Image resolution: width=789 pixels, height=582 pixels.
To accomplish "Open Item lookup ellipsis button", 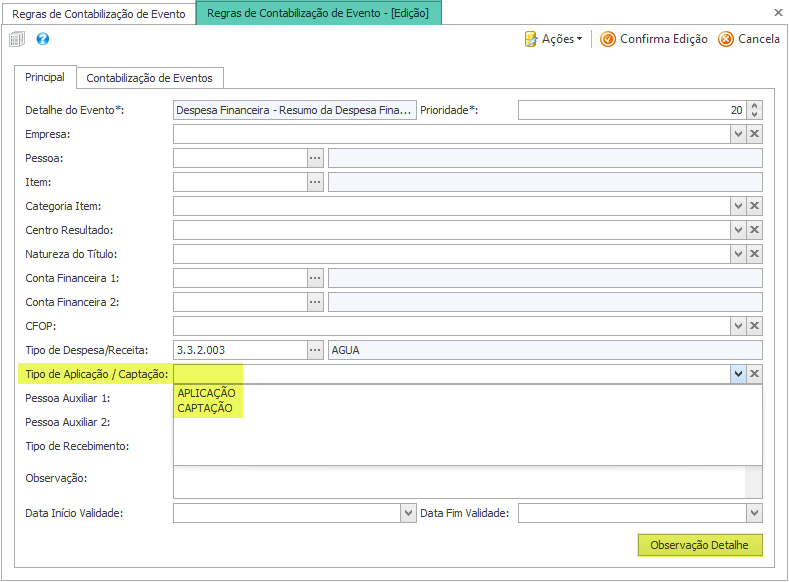I will [315, 182].
